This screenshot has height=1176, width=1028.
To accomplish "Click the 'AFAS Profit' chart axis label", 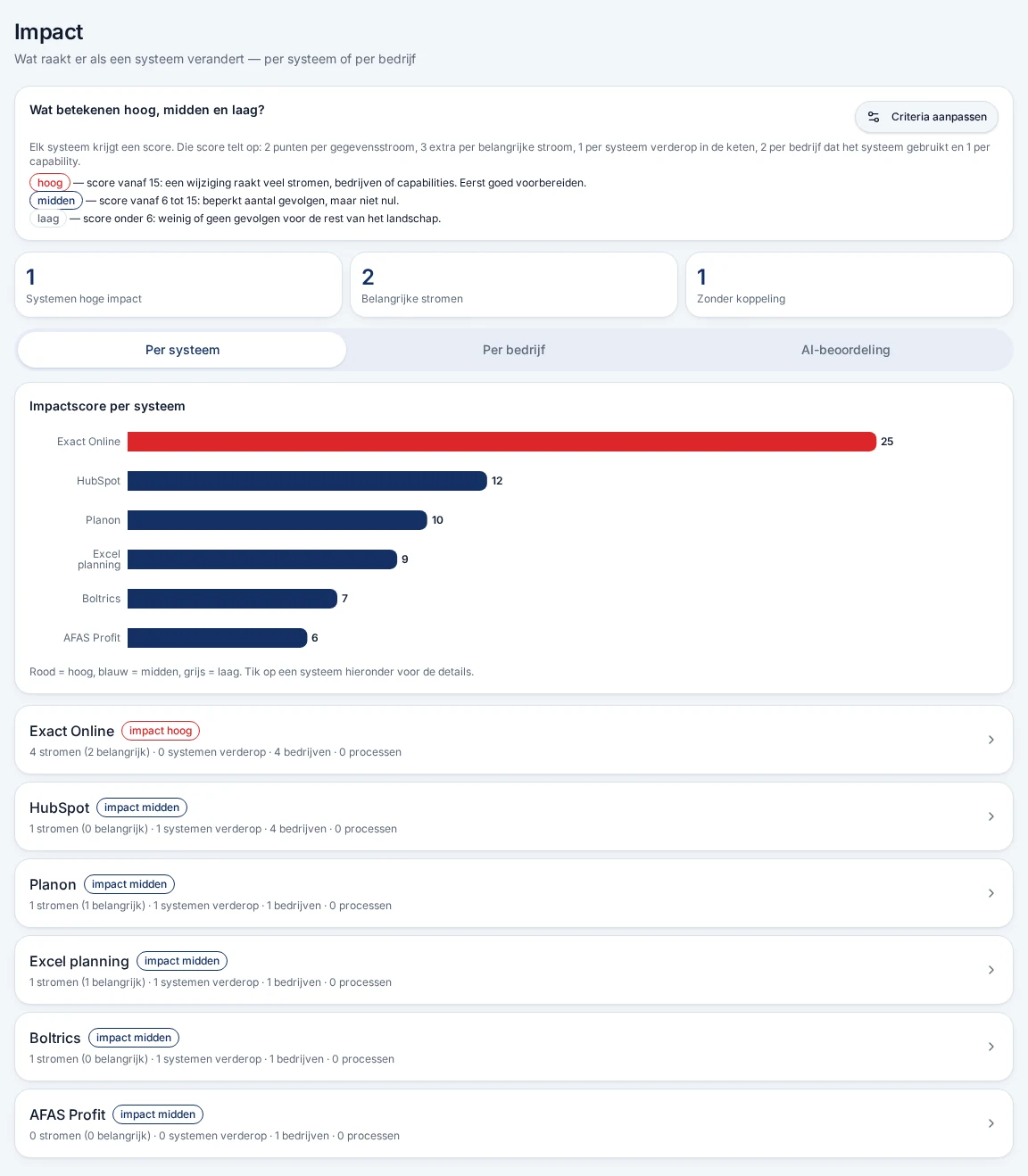I will pos(92,638).
